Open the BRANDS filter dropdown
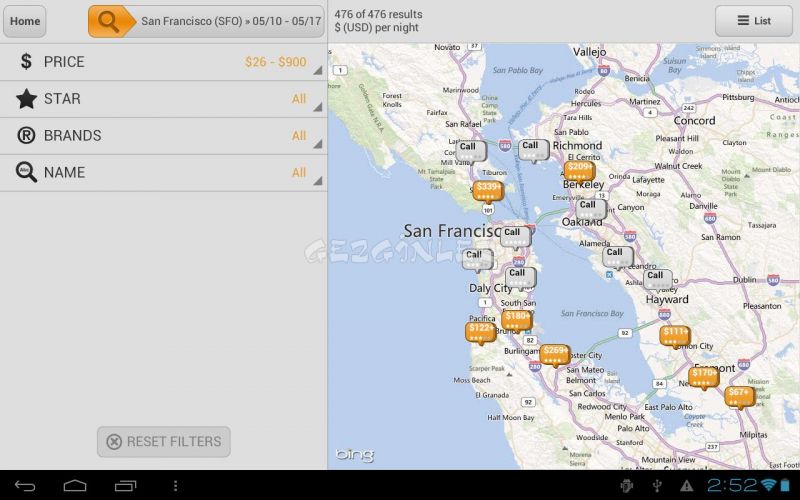This screenshot has height=500, width=800. [163, 136]
